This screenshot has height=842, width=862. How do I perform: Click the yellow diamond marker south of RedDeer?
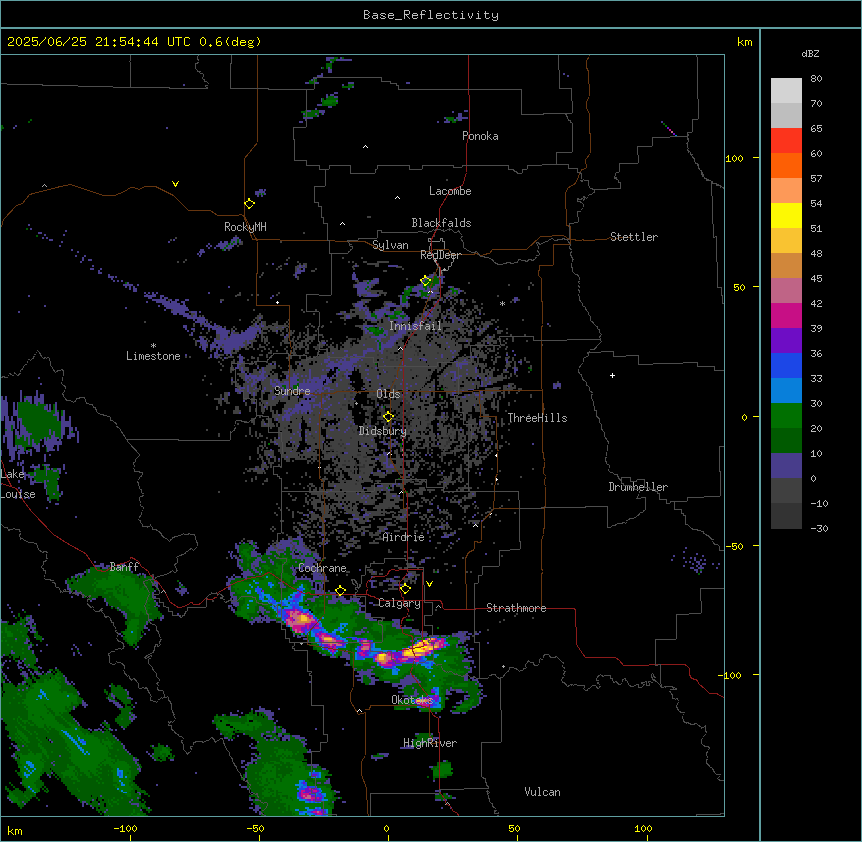tap(426, 281)
